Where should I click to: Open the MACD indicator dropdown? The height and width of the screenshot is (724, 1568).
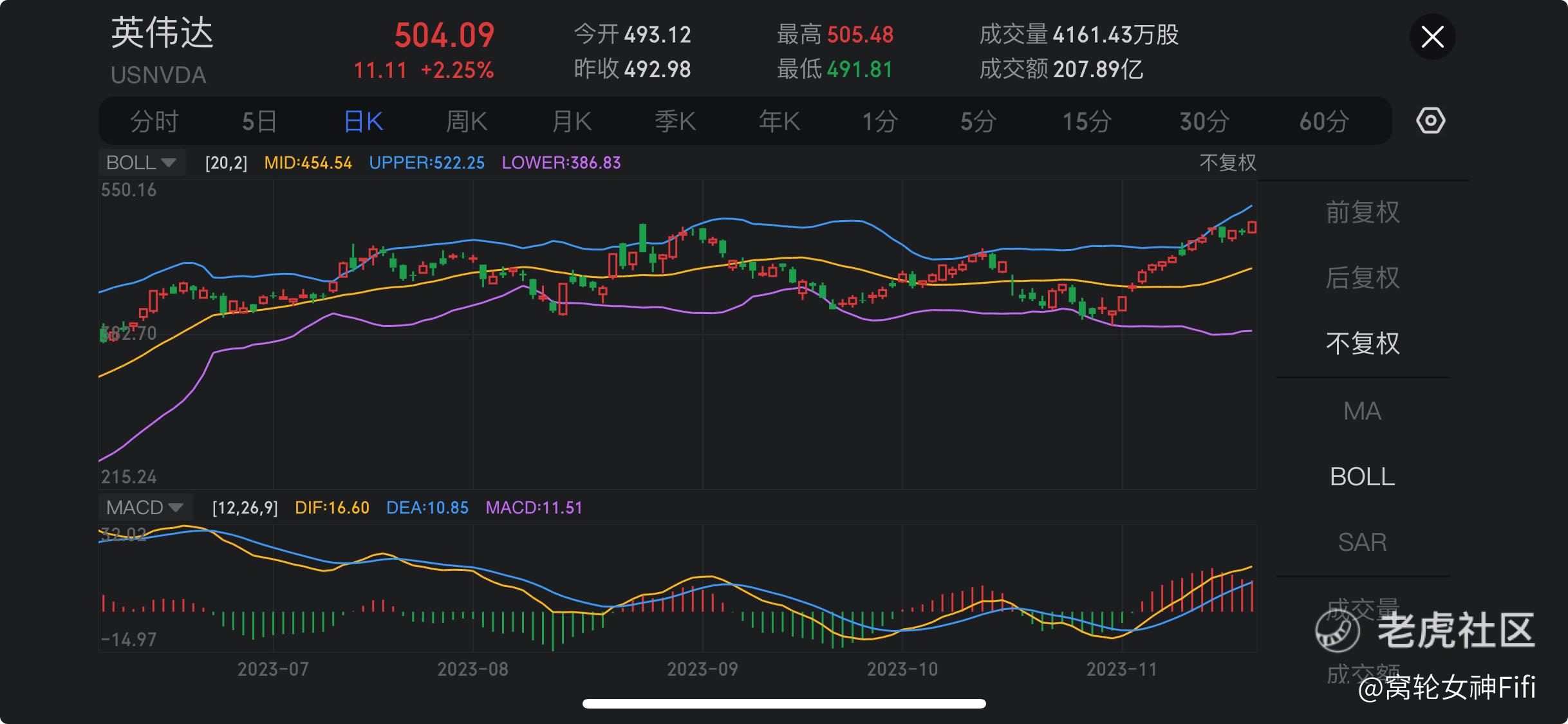145,507
